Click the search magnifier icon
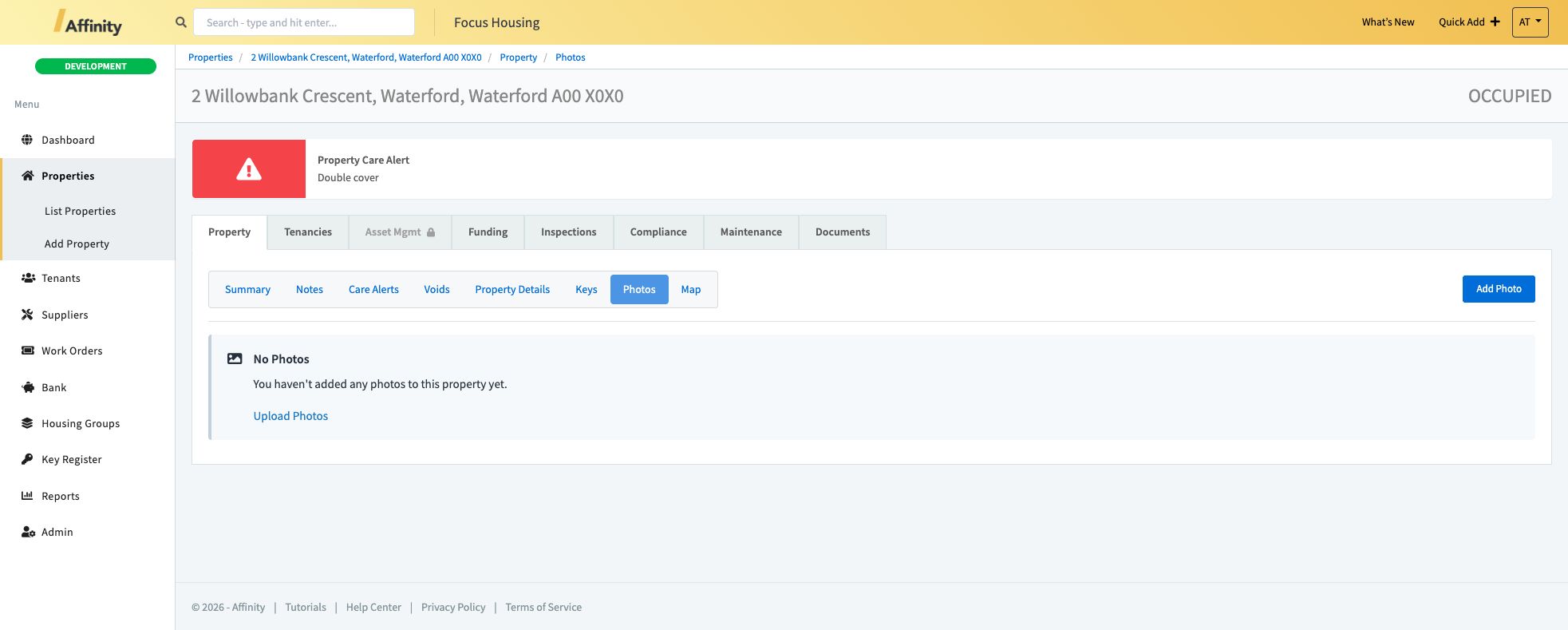The width and height of the screenshot is (1568, 630). pos(181,22)
